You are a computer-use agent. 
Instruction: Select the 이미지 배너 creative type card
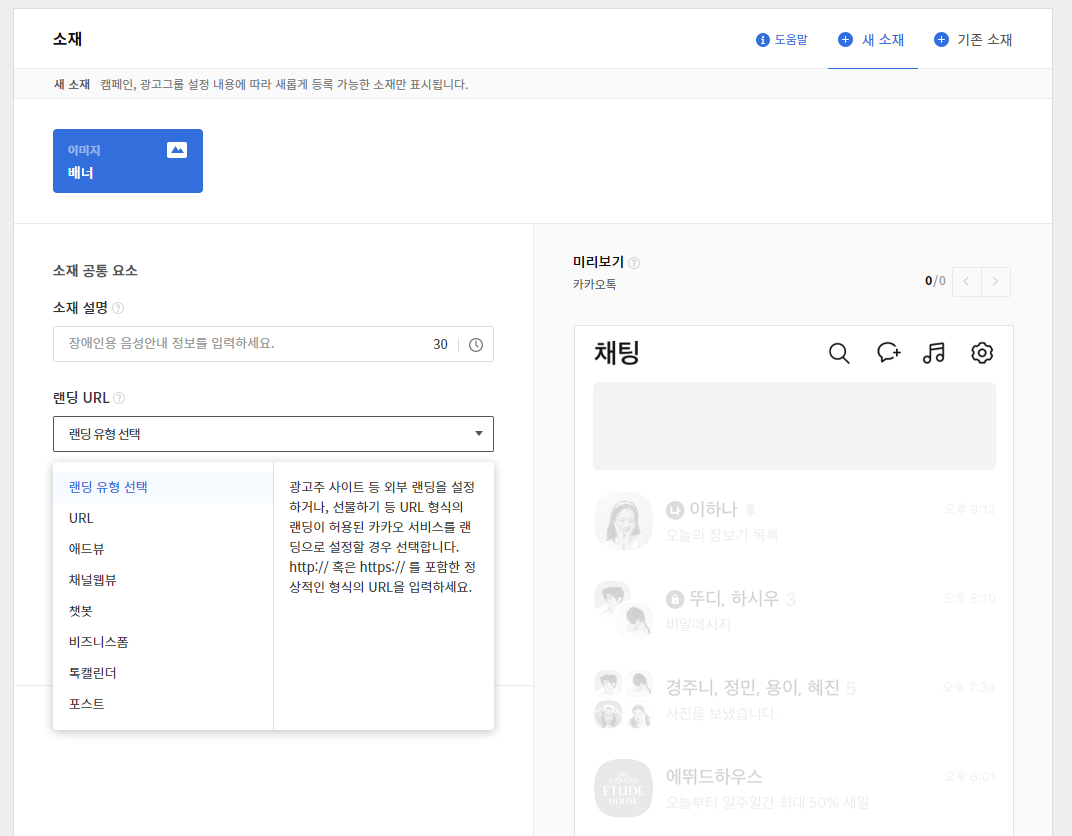[x=128, y=161]
